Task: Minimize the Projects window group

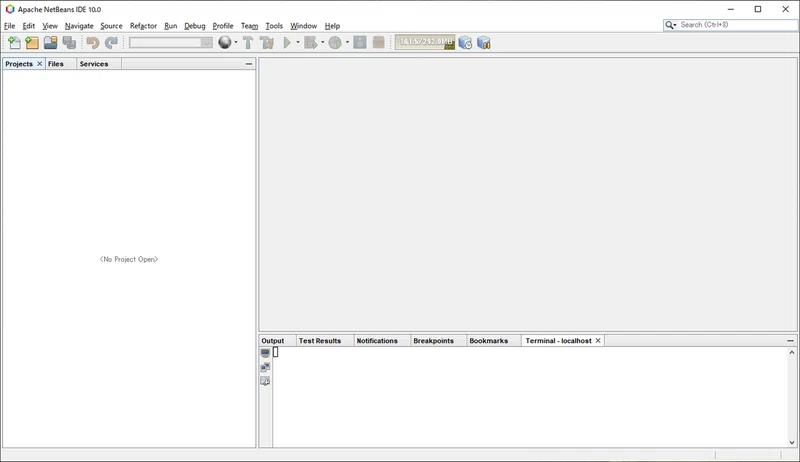Action: pos(249,64)
